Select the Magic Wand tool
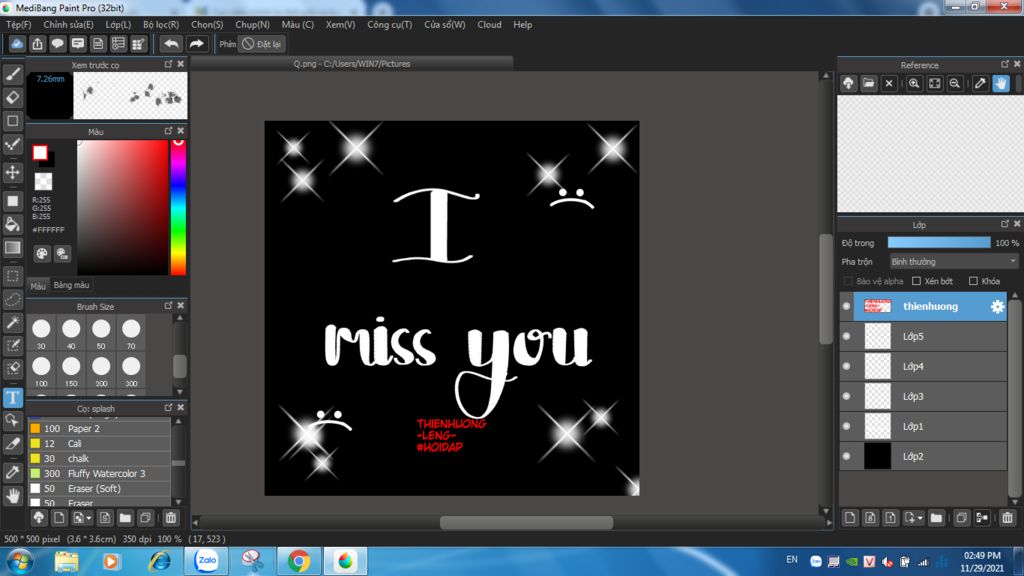Image resolution: width=1024 pixels, height=576 pixels. pyautogui.click(x=12, y=323)
